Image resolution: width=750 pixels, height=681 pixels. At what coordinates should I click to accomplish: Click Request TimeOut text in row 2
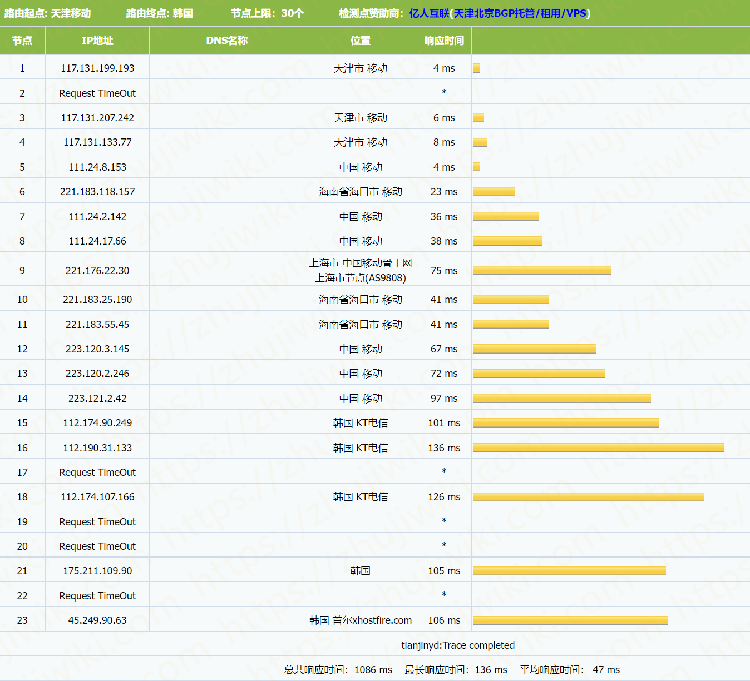(x=97, y=93)
